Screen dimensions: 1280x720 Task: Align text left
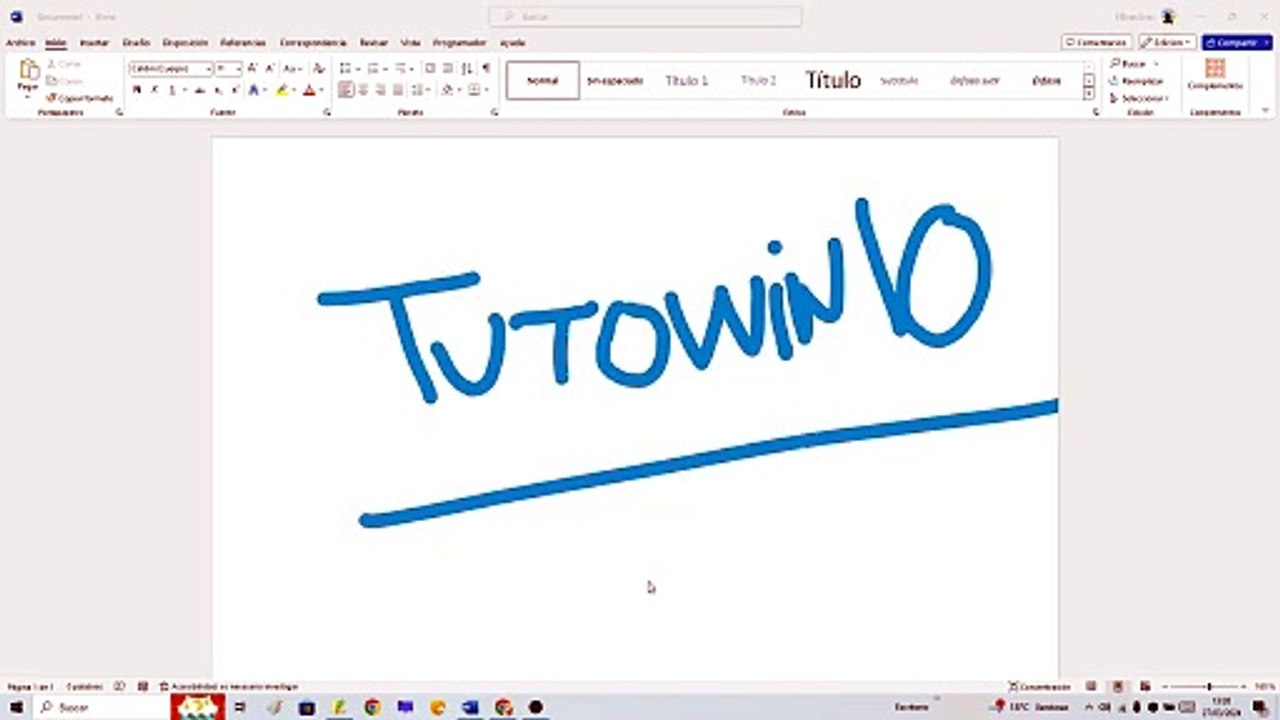tap(346, 90)
